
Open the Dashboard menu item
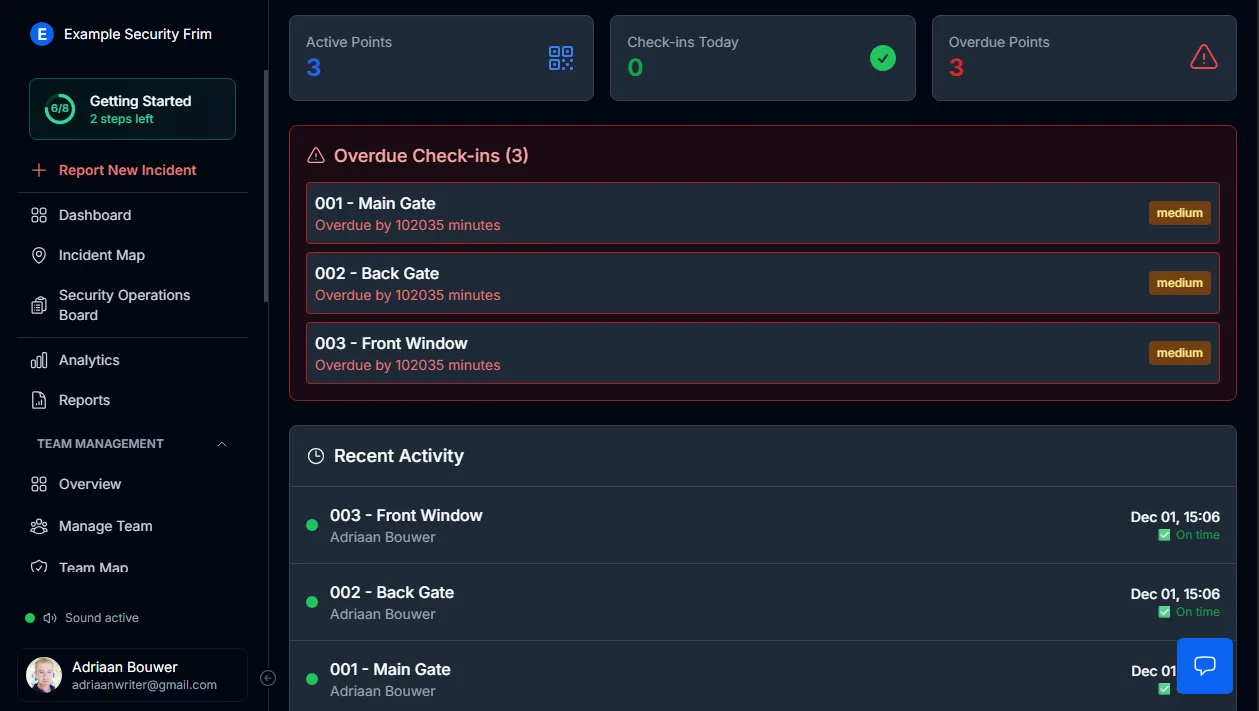[94, 215]
